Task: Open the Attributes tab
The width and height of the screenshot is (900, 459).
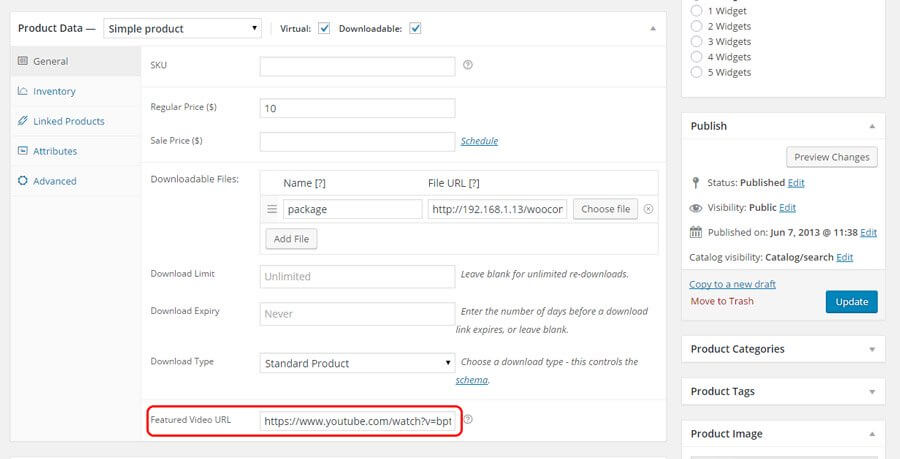Action: [x=55, y=151]
